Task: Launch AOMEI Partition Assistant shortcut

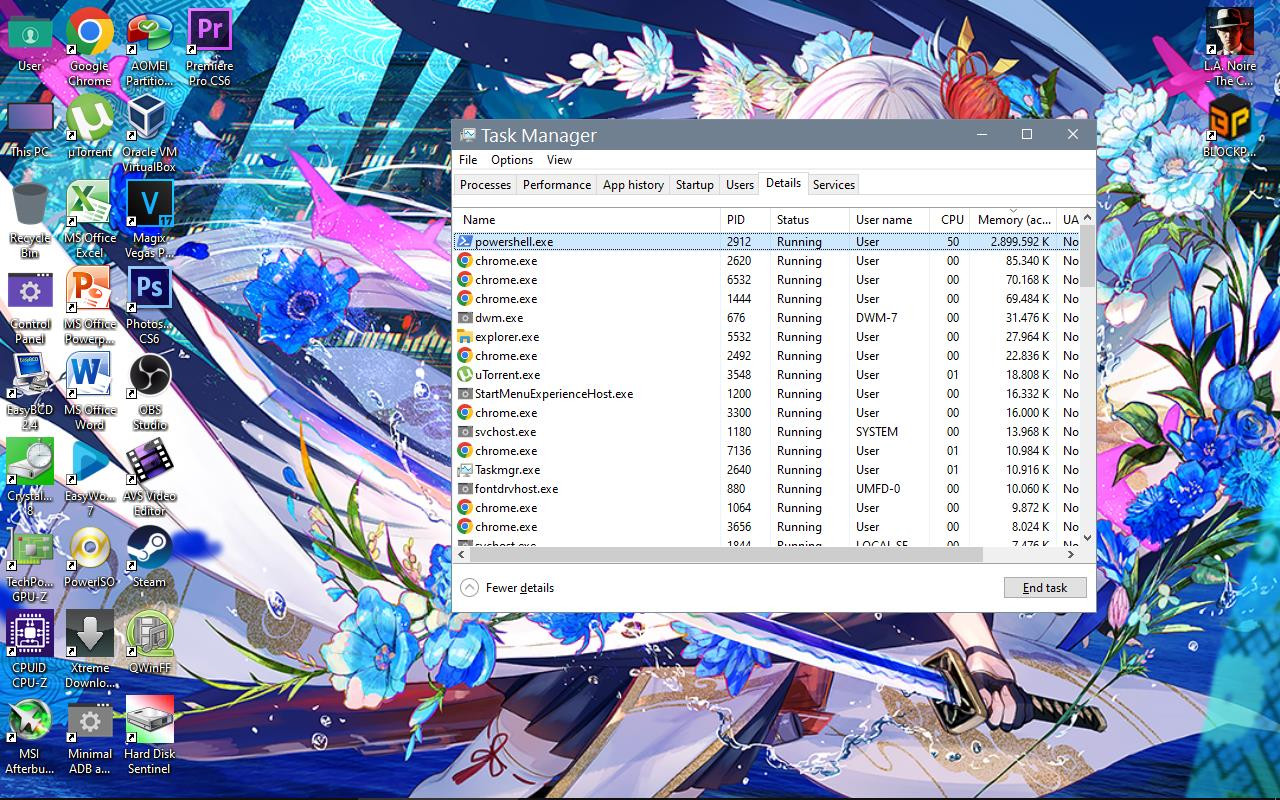Action: 149,48
